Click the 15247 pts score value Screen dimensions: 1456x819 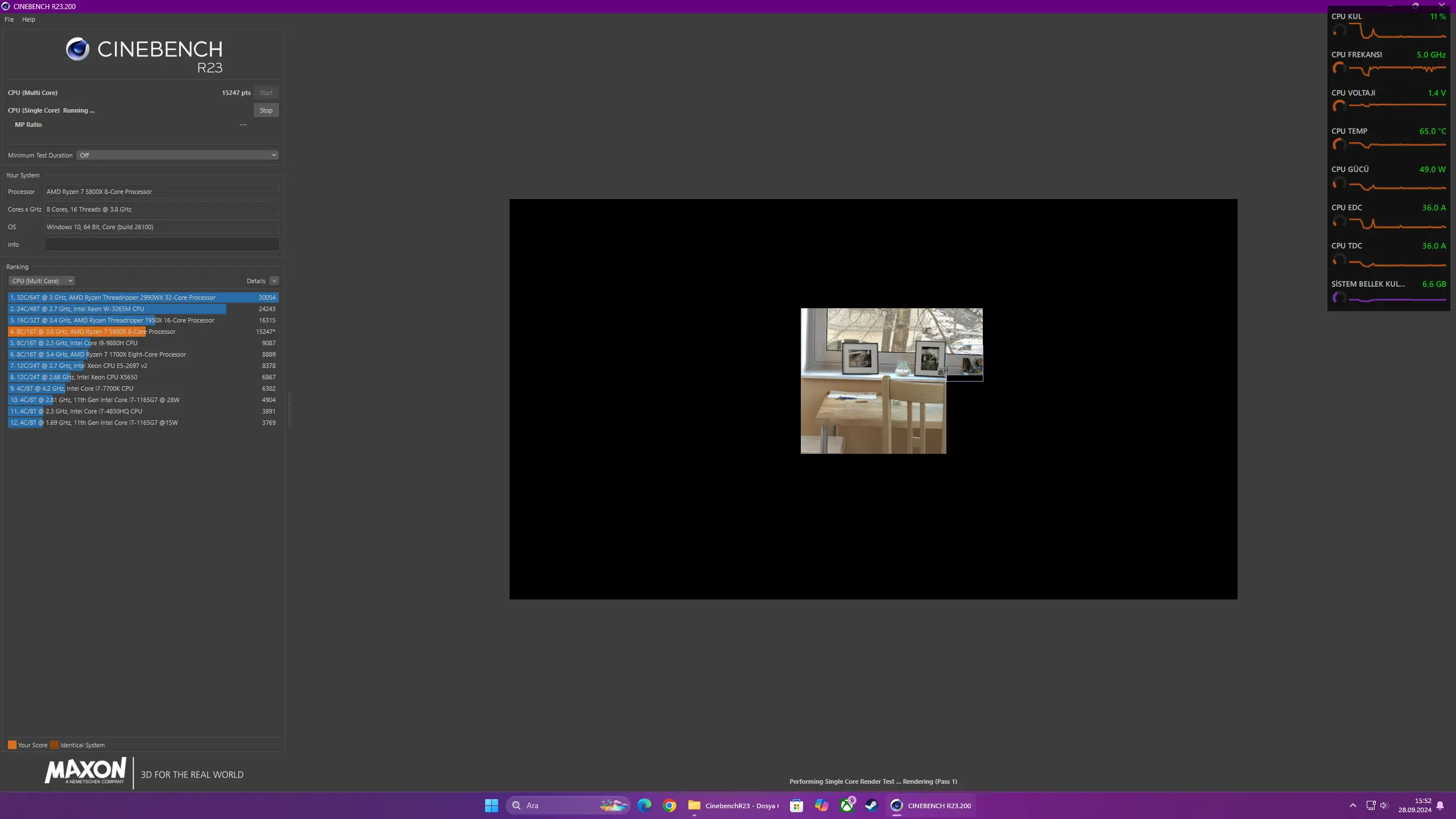[236, 93]
